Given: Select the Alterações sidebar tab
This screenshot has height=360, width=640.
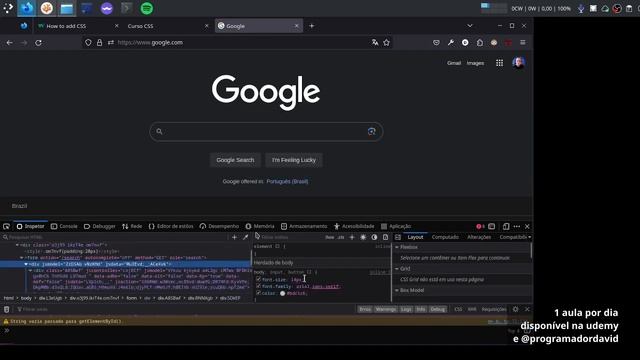Looking at the screenshot, I should (479, 237).
